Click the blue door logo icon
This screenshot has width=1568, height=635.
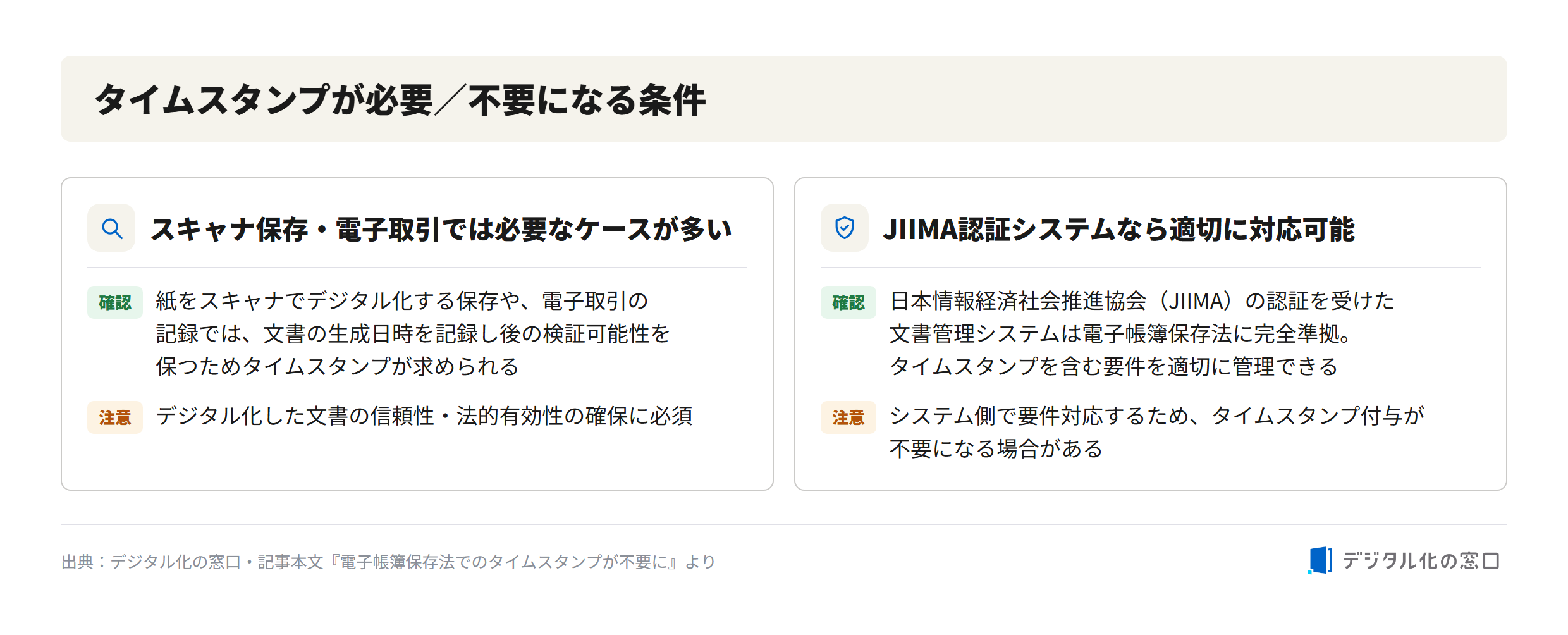point(1320,560)
